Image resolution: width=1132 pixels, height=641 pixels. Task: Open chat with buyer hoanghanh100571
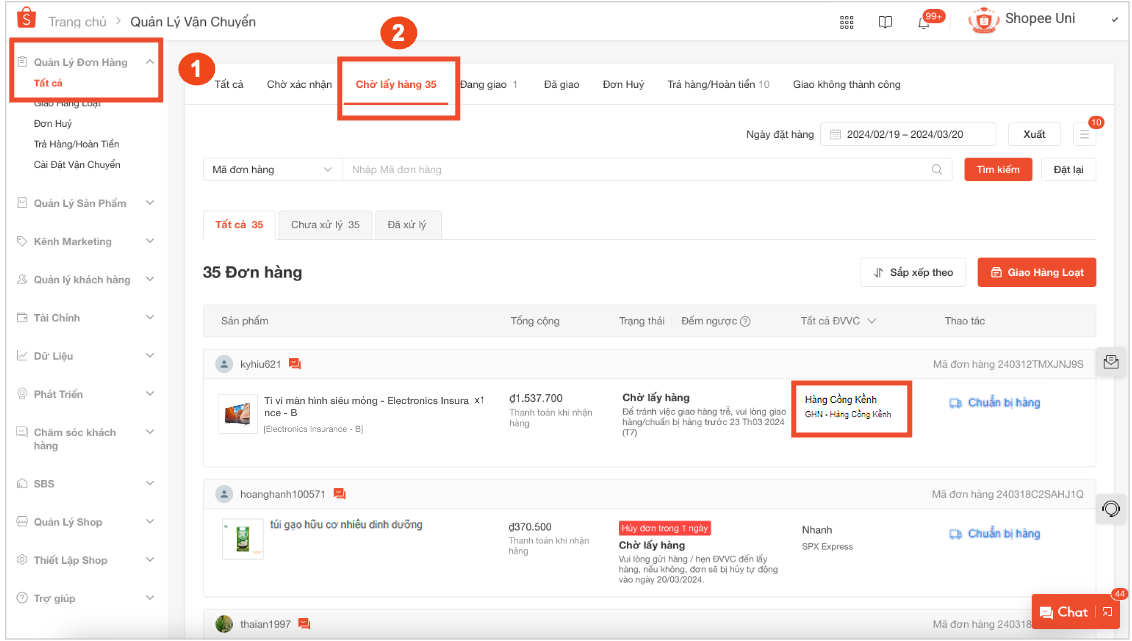[x=340, y=494]
